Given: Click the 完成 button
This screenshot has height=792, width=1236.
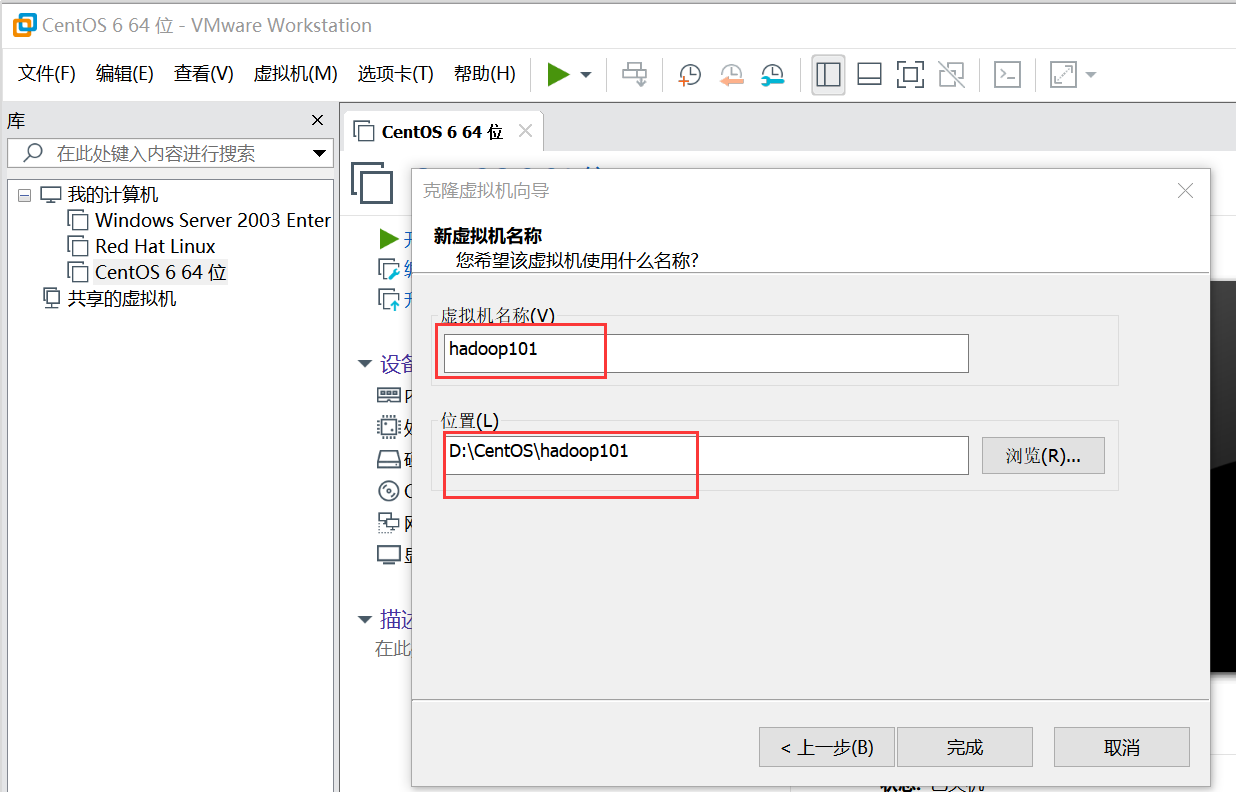Looking at the screenshot, I should (965, 747).
